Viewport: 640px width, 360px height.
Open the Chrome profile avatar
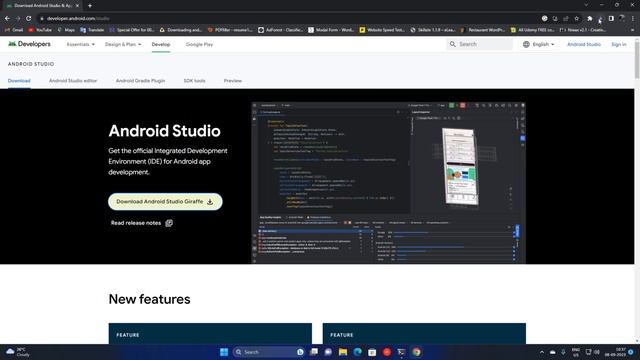[622, 18]
